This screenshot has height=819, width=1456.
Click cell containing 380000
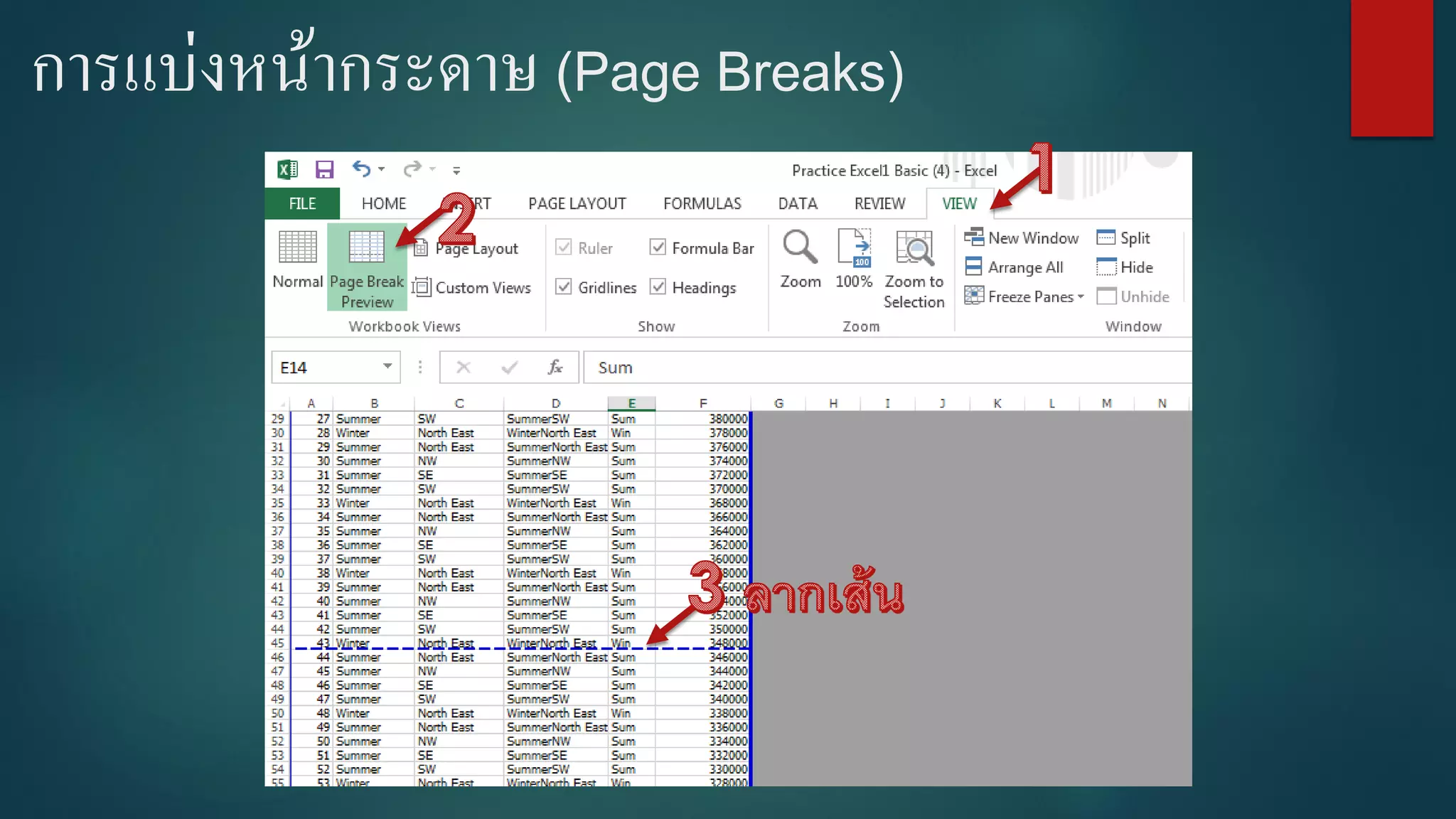[x=702, y=419]
